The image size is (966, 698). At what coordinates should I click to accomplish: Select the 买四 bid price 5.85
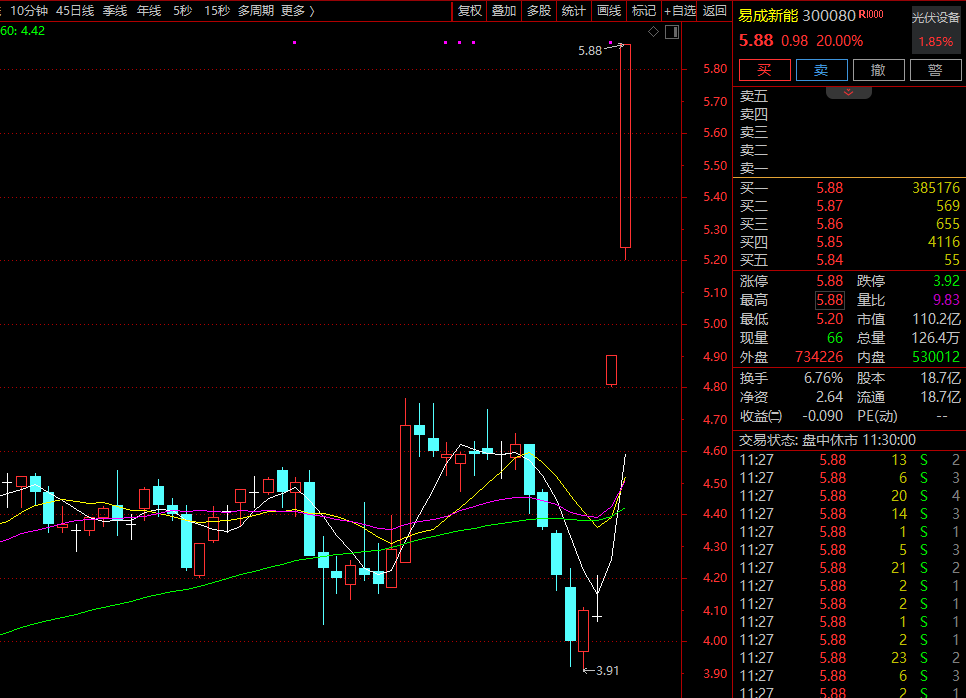829,242
